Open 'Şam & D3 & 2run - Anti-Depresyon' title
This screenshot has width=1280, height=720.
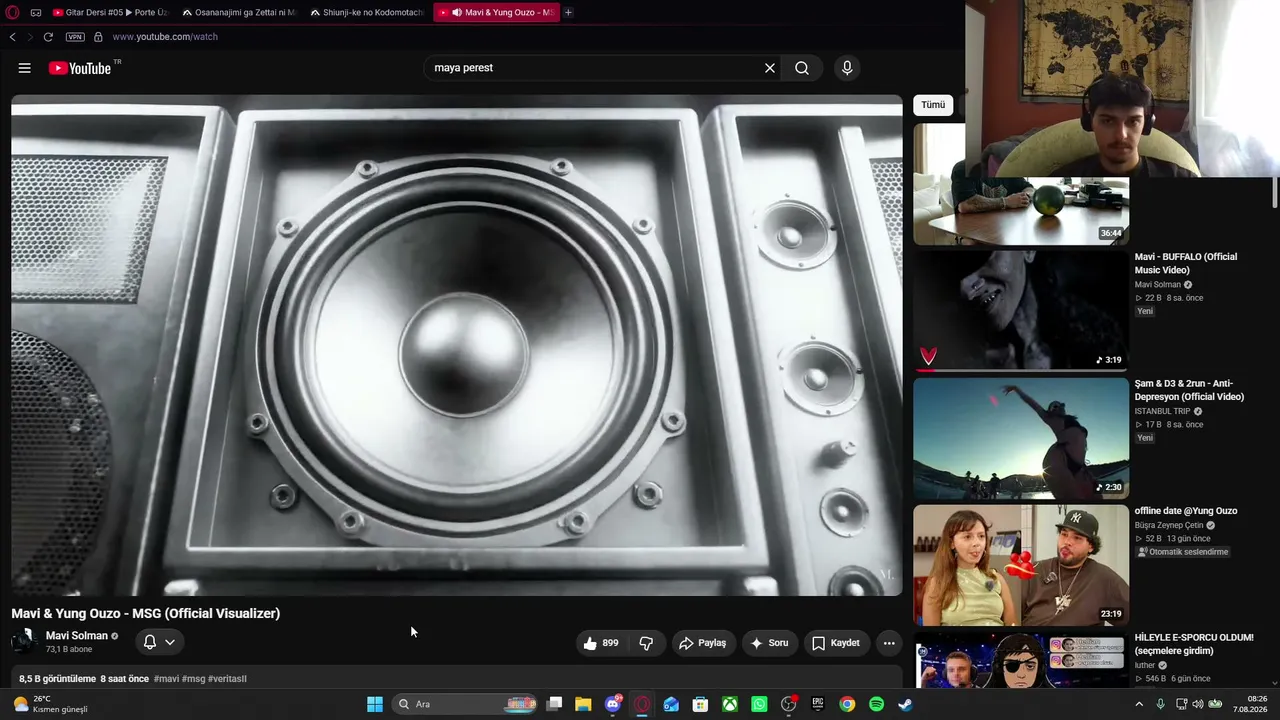(1189, 390)
